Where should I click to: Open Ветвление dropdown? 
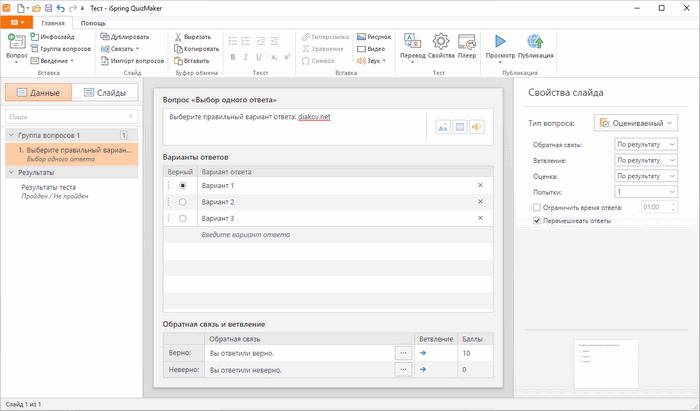(x=646, y=160)
